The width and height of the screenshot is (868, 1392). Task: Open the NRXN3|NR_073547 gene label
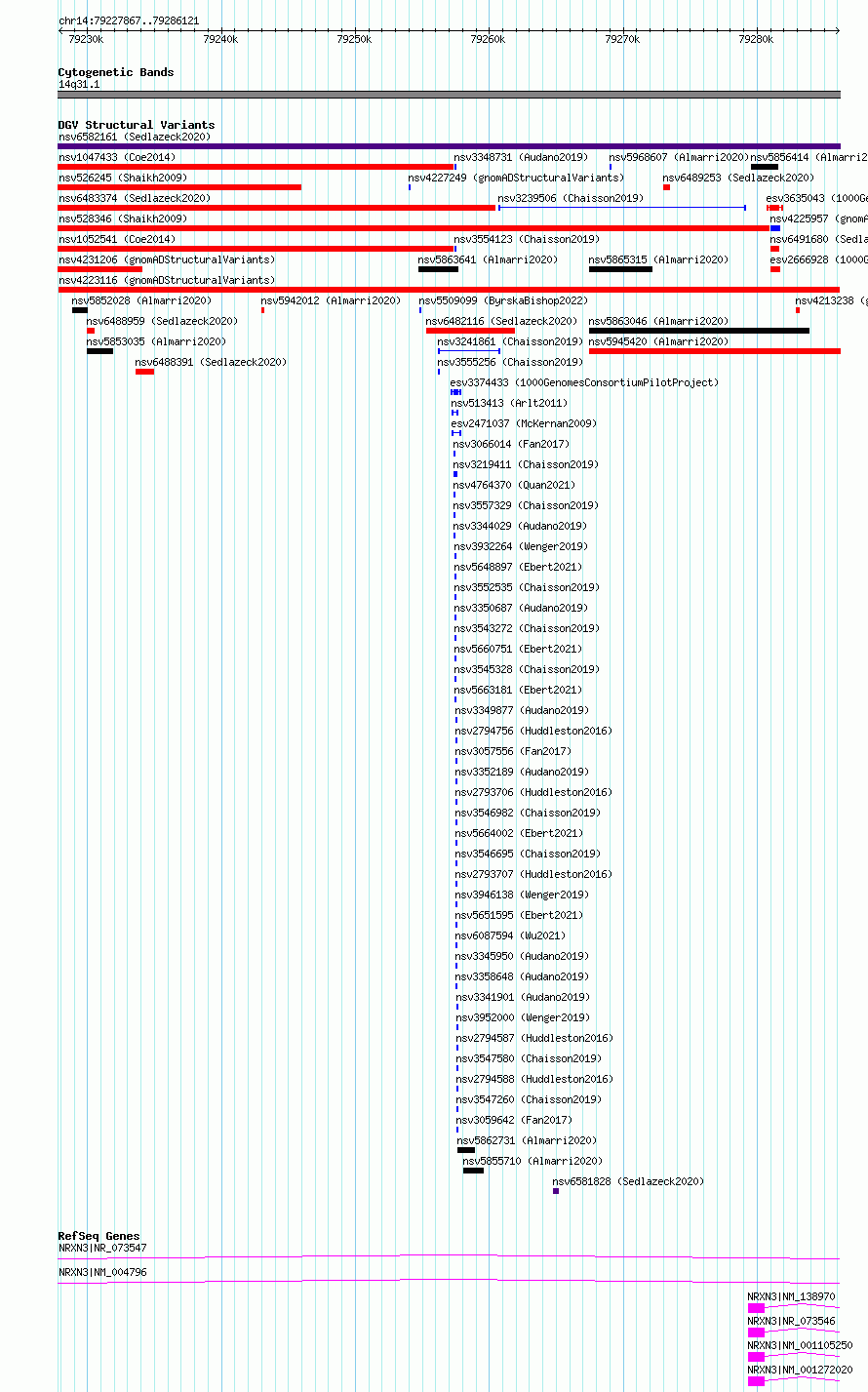(x=102, y=1249)
